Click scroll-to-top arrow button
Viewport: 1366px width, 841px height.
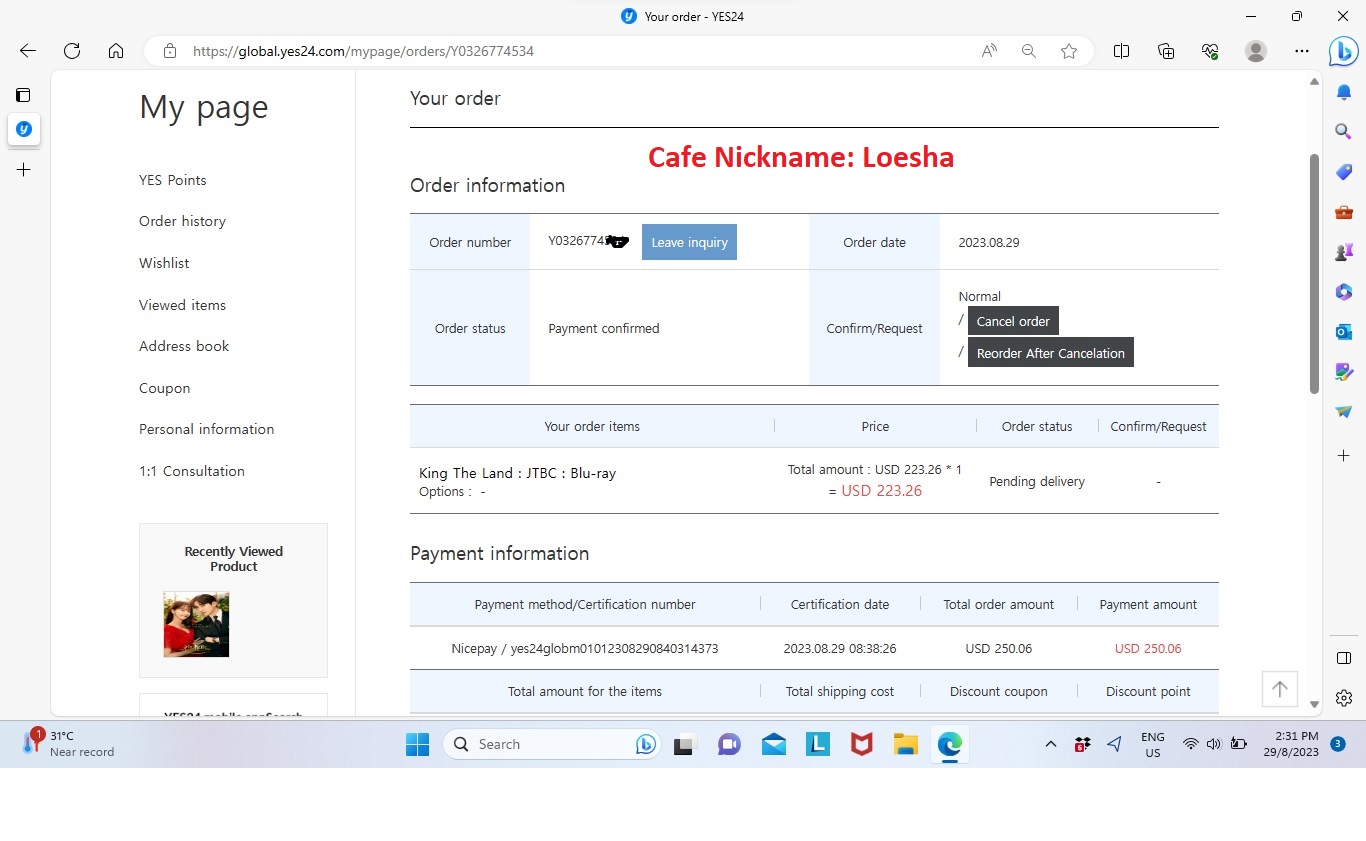[1279, 688]
